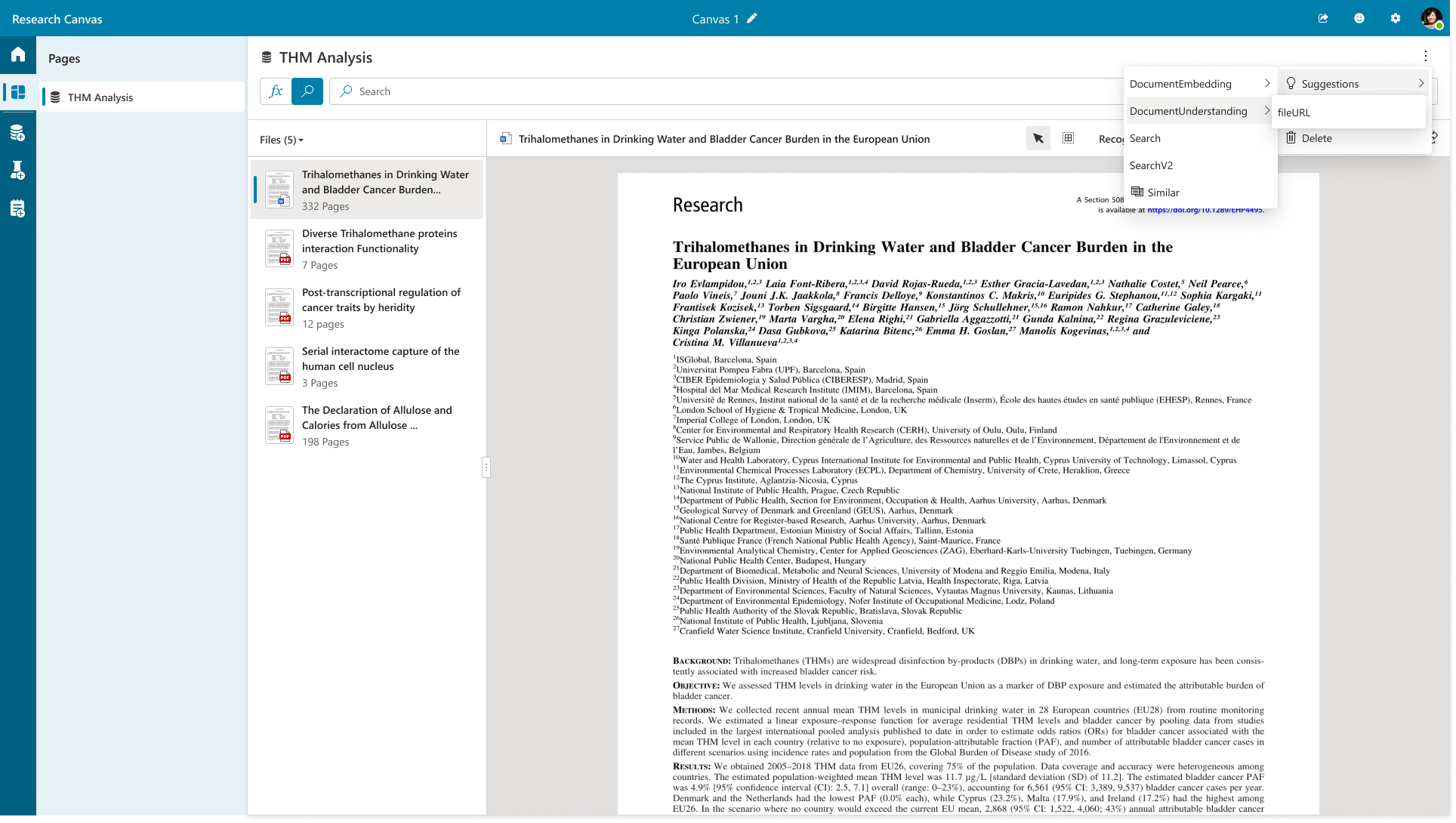Click the fileURL submenu option
This screenshot has height=823, width=1456.
[x=1294, y=113]
